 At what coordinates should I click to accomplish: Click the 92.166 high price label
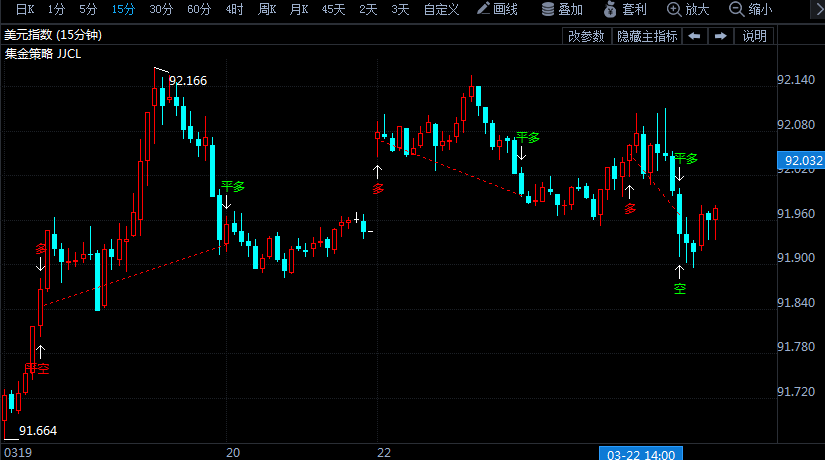pos(188,81)
